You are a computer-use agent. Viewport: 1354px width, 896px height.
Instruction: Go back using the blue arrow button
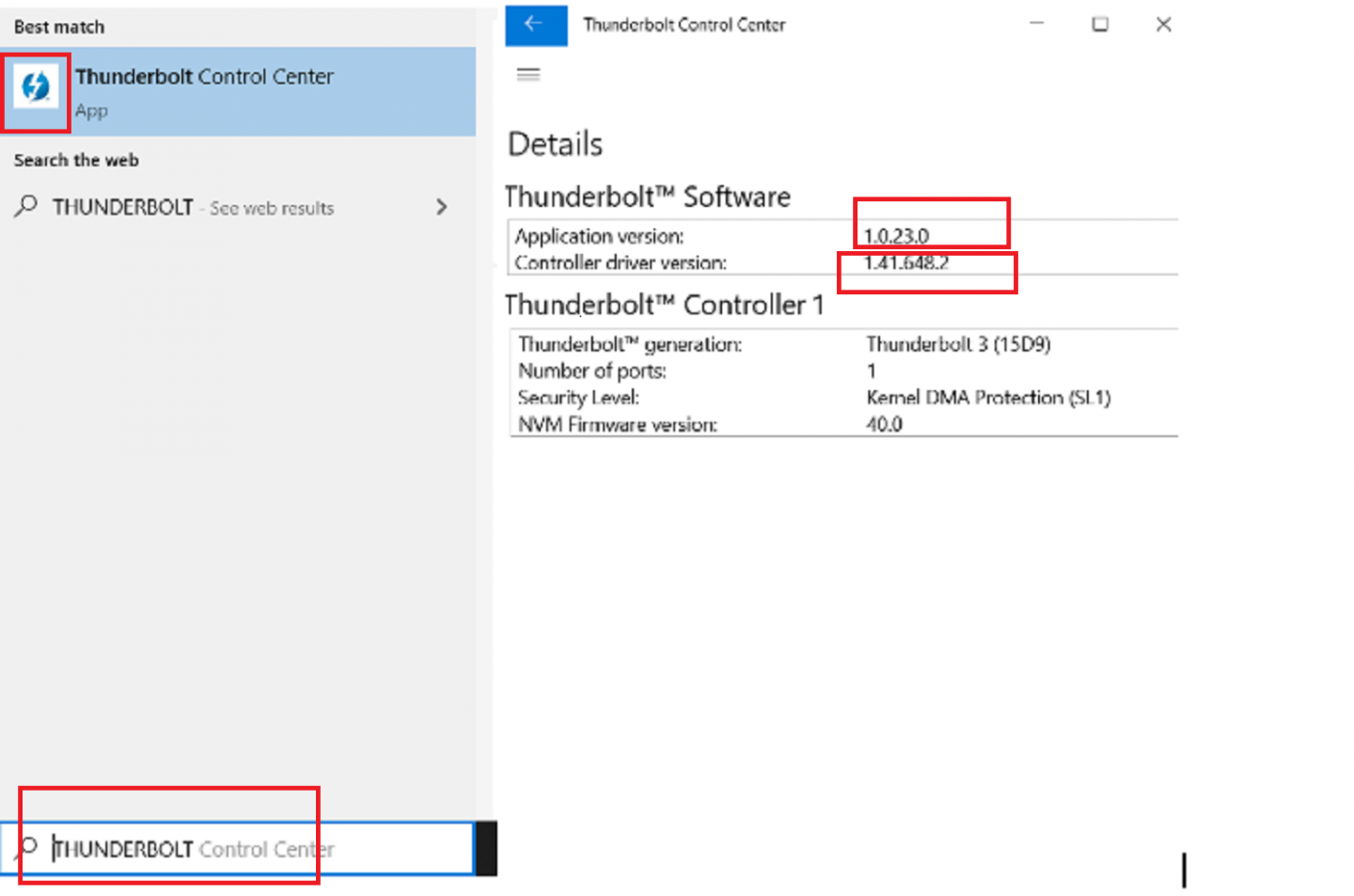click(535, 24)
